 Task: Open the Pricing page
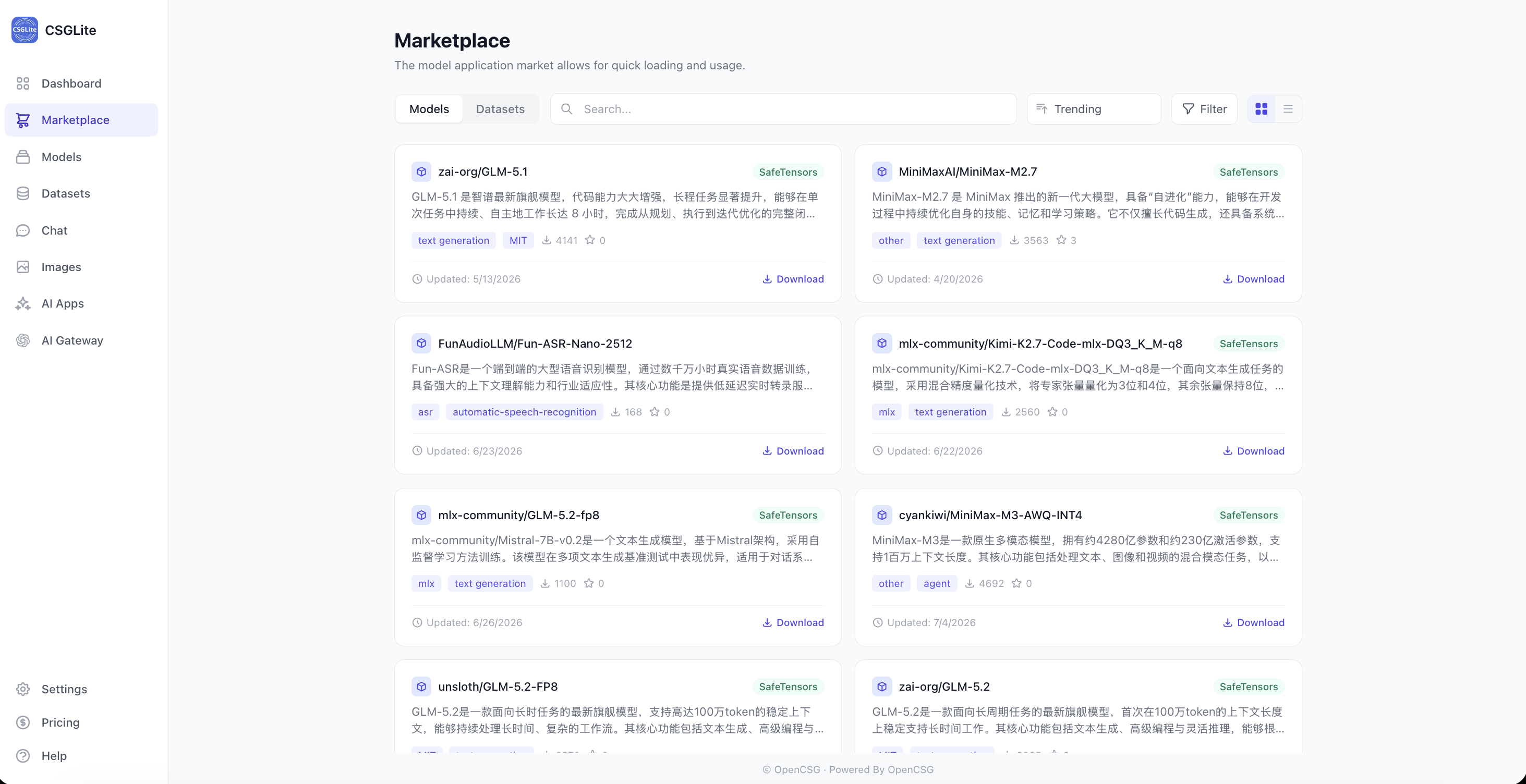coord(81,722)
